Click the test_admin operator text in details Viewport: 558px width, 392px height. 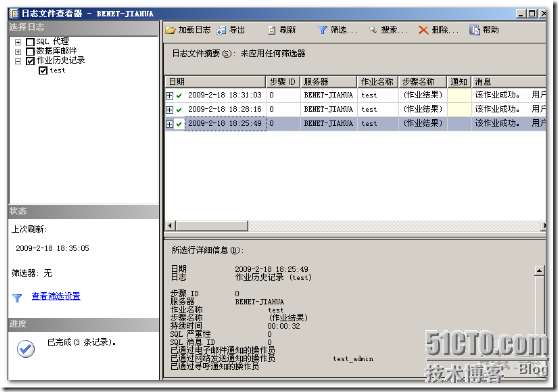tap(353, 359)
